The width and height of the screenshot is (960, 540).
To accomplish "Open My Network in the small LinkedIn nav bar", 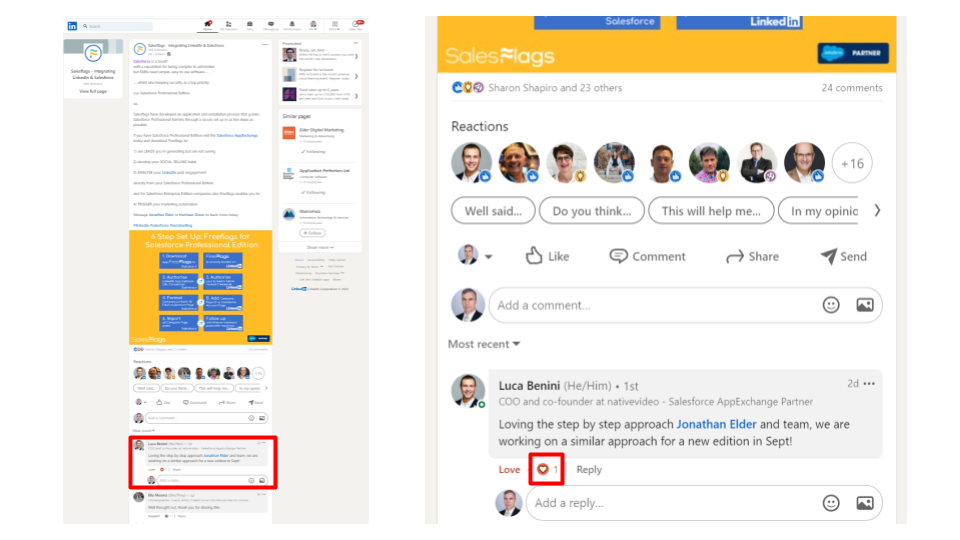I will [228, 26].
